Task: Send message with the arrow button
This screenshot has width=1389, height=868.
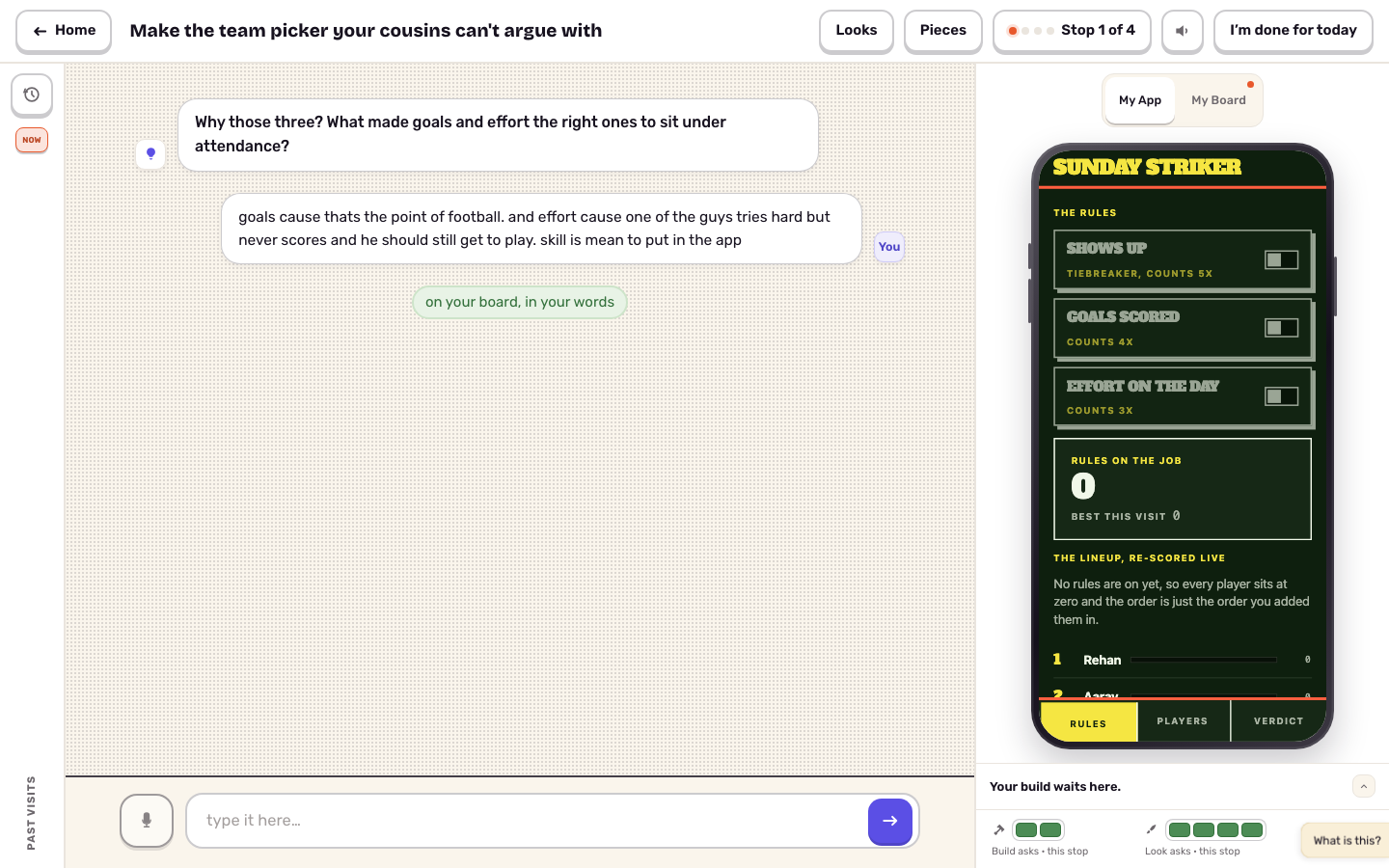Action: 889,821
